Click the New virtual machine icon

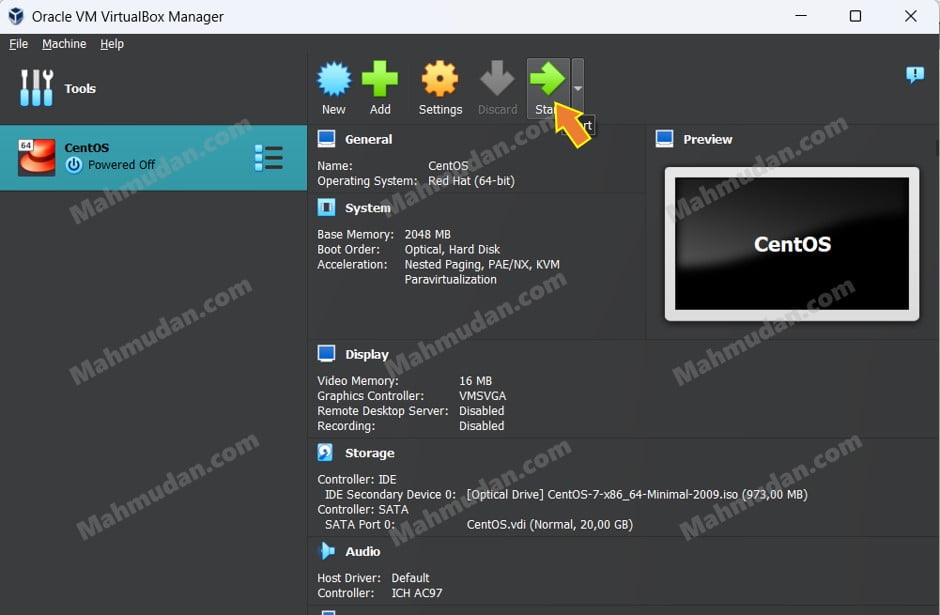tap(334, 79)
